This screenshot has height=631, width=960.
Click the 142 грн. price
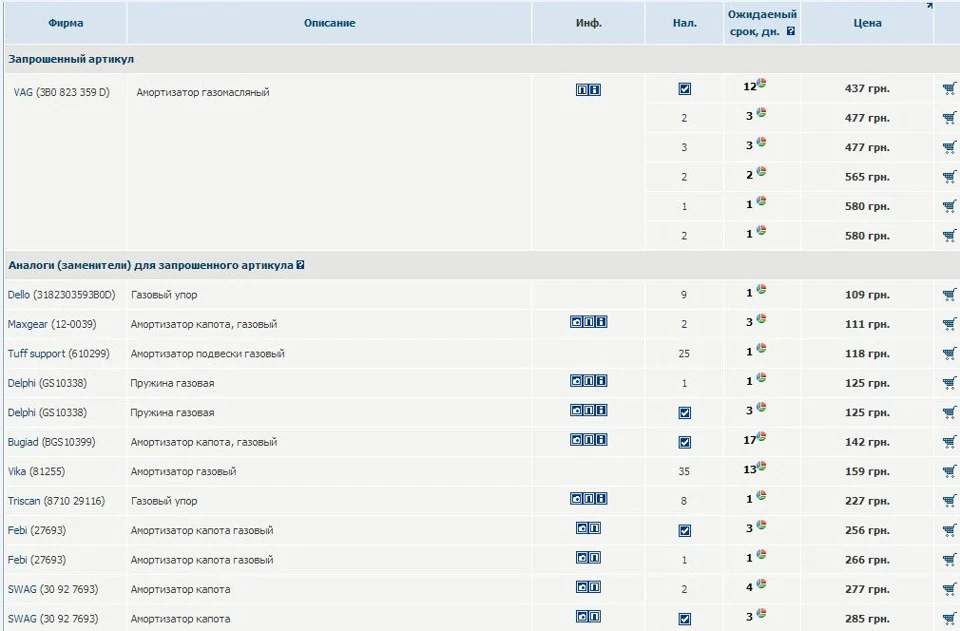coord(867,442)
